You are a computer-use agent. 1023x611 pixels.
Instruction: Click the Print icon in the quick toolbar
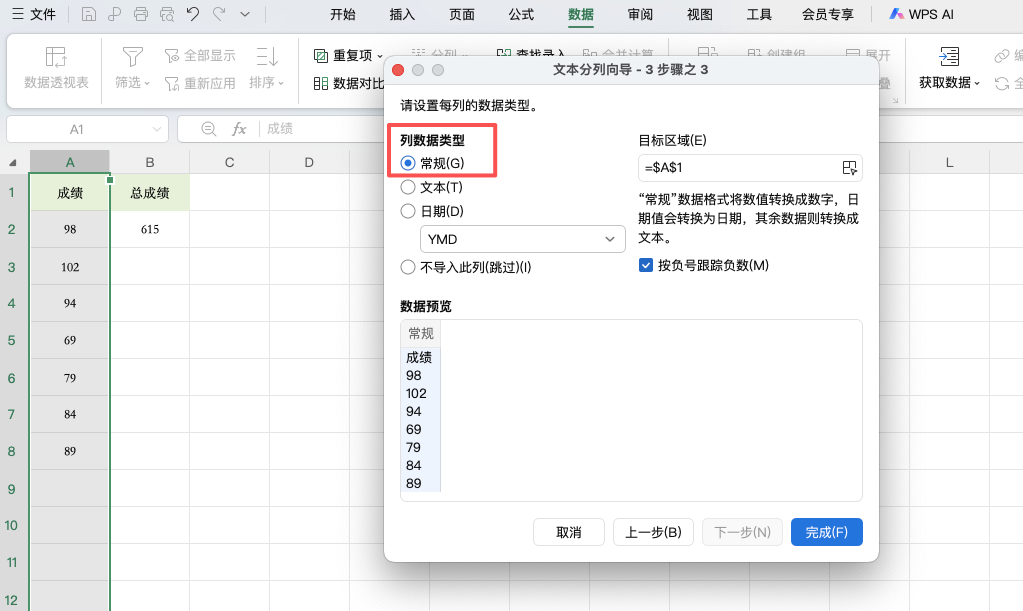tap(140, 14)
